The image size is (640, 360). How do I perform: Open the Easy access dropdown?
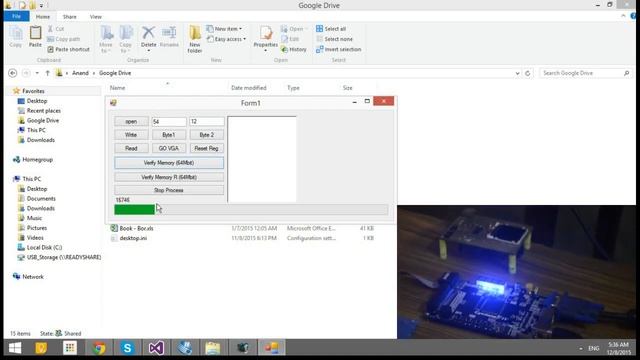[x=226, y=39]
